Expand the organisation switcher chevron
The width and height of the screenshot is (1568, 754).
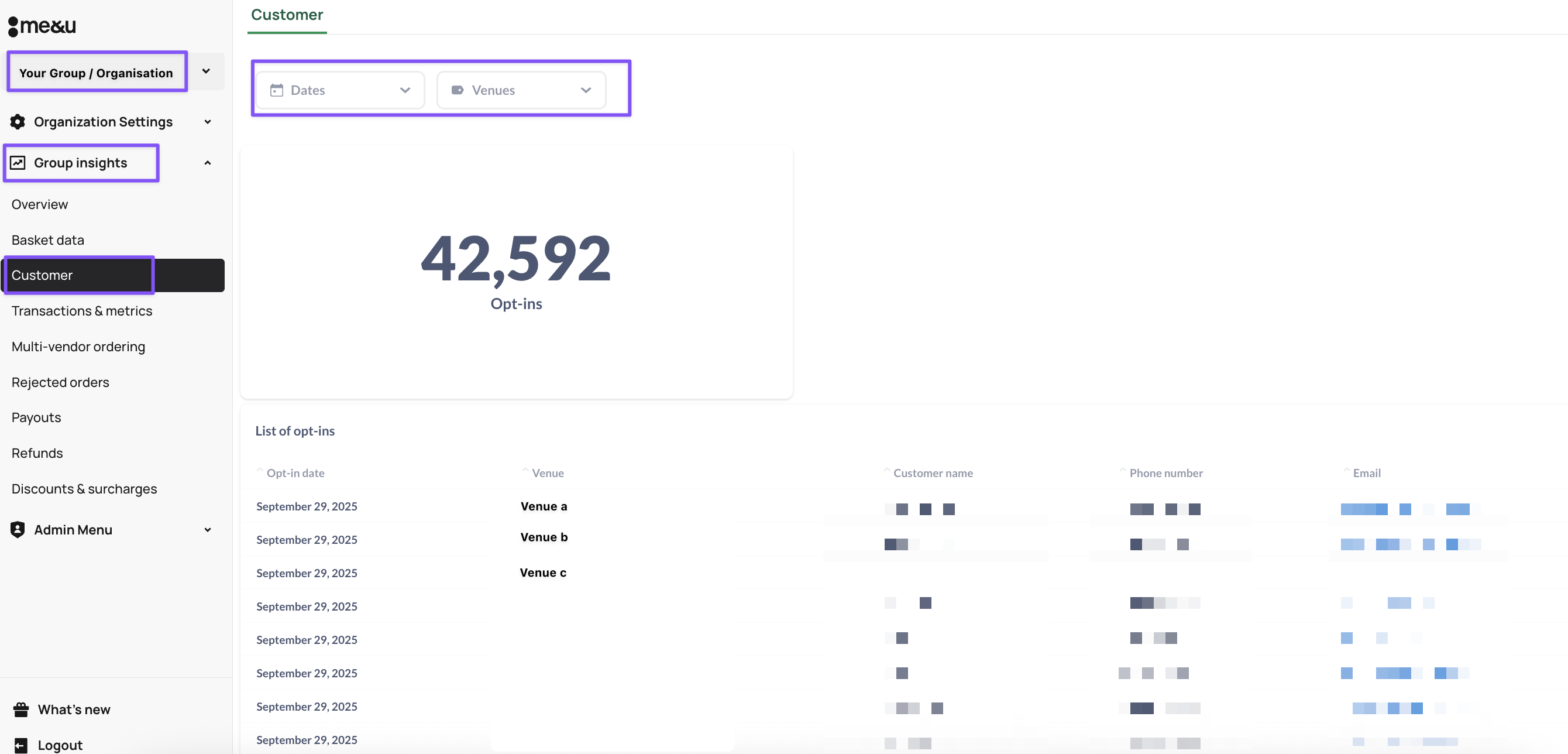[x=207, y=71]
